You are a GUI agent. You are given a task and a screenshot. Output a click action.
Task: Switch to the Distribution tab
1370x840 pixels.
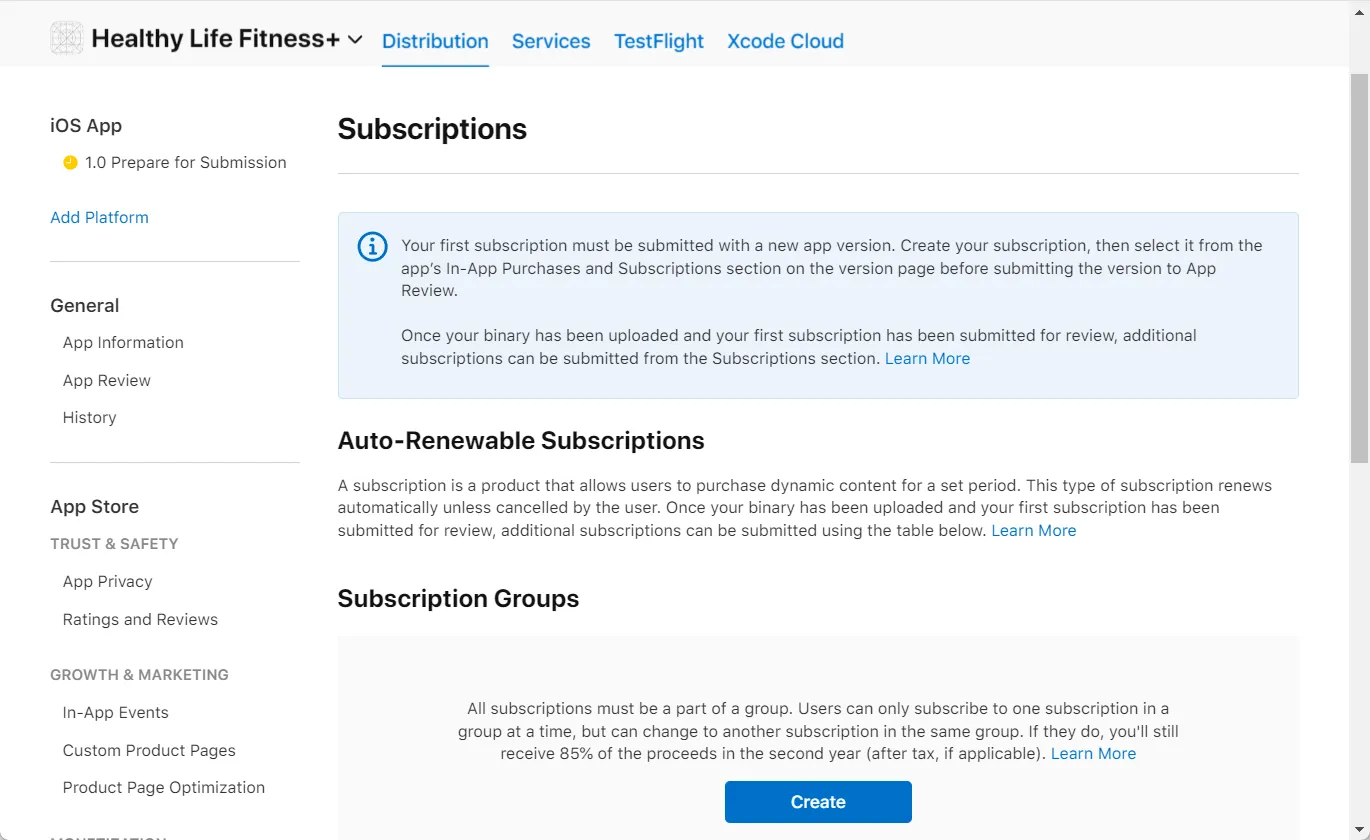pos(435,41)
